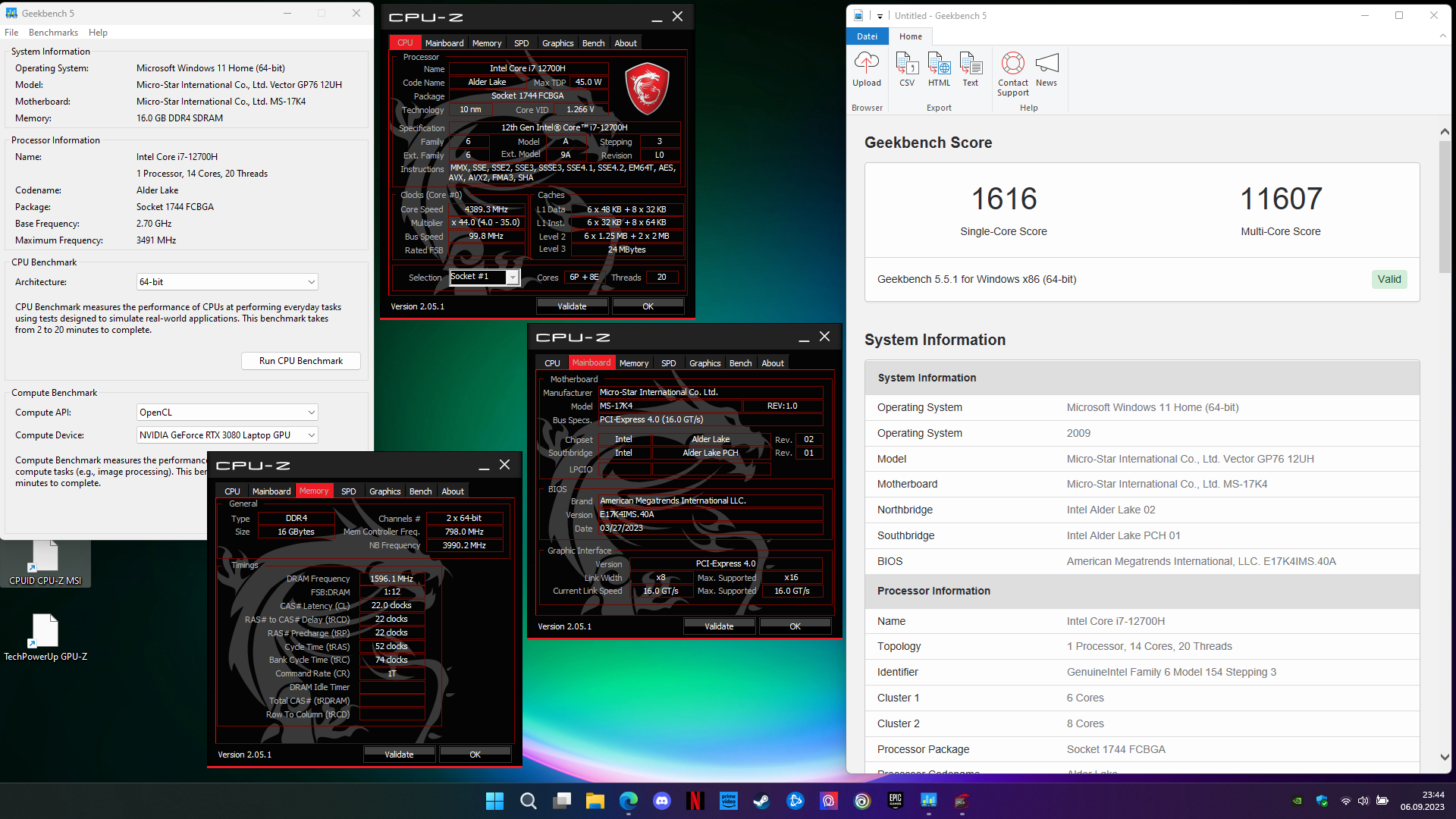Click Run CPU Benchmark button
The height and width of the screenshot is (819, 1456).
coord(301,361)
